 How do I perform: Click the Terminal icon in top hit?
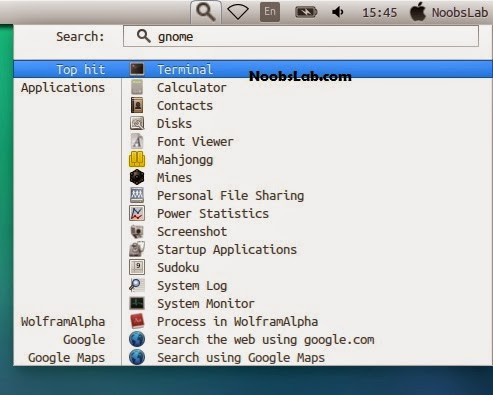(x=137, y=69)
